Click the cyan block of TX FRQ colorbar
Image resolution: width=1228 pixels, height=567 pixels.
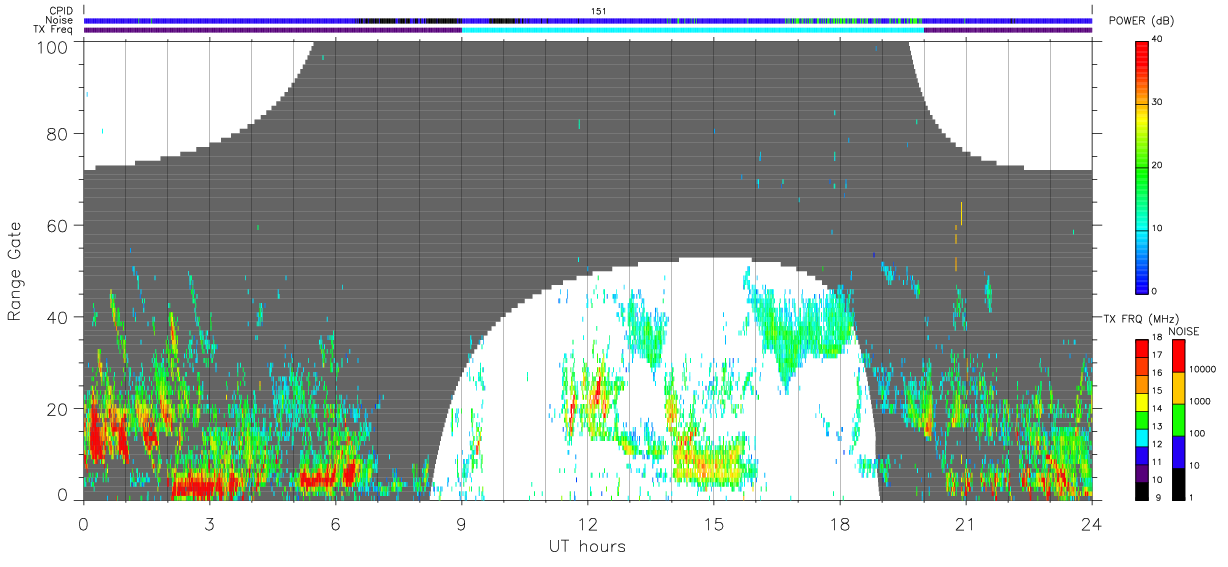[1142, 437]
